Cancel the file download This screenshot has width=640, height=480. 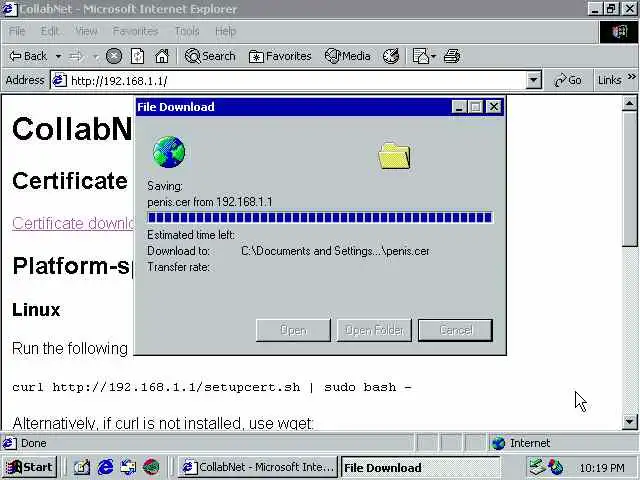[455, 330]
